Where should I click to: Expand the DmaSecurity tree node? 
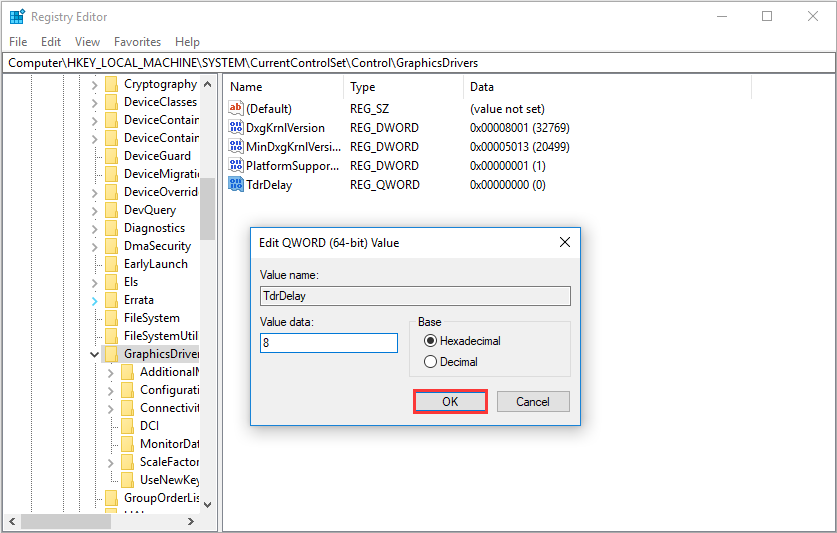click(94, 247)
